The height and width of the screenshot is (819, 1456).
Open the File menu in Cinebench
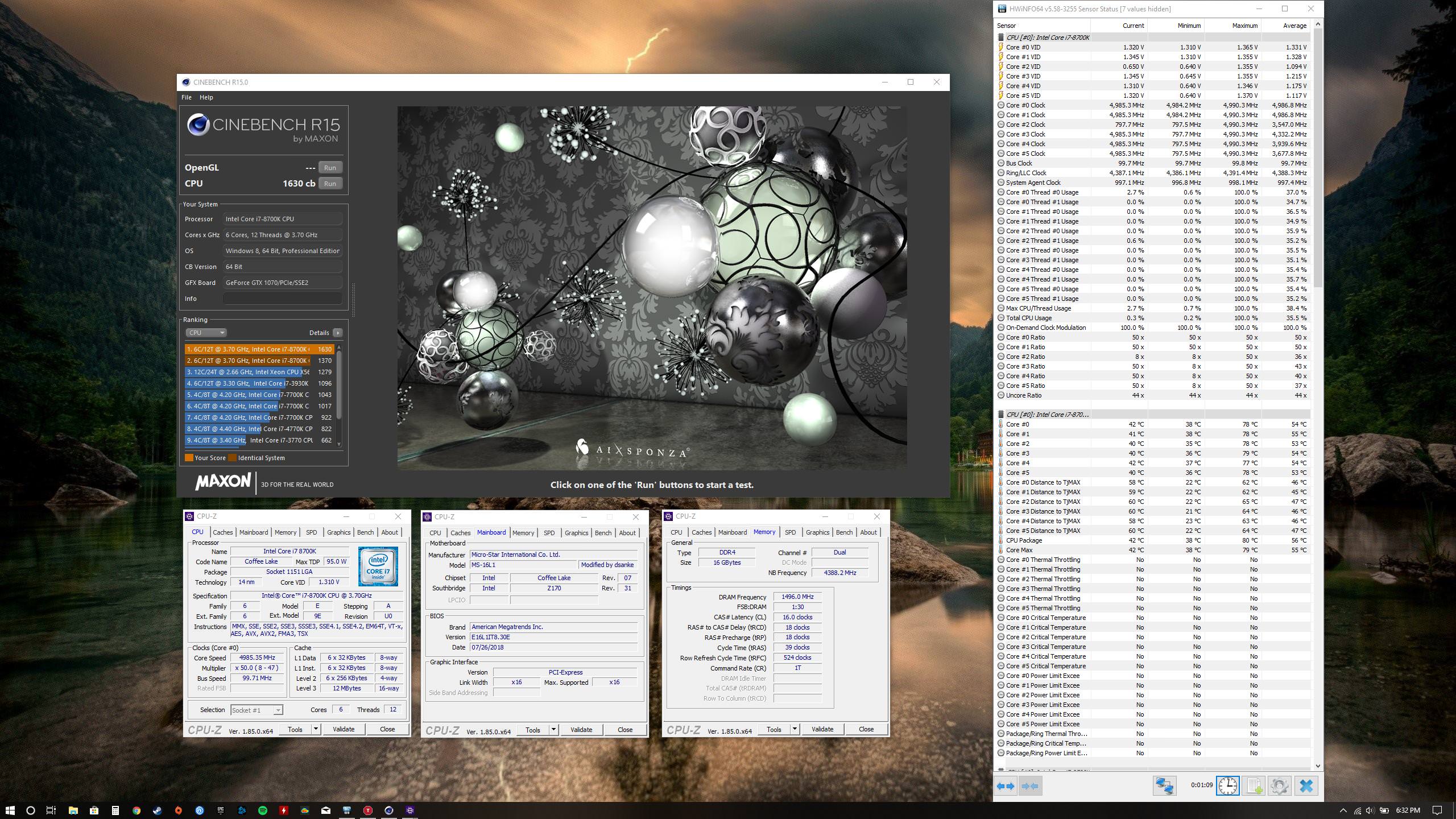pyautogui.click(x=186, y=97)
